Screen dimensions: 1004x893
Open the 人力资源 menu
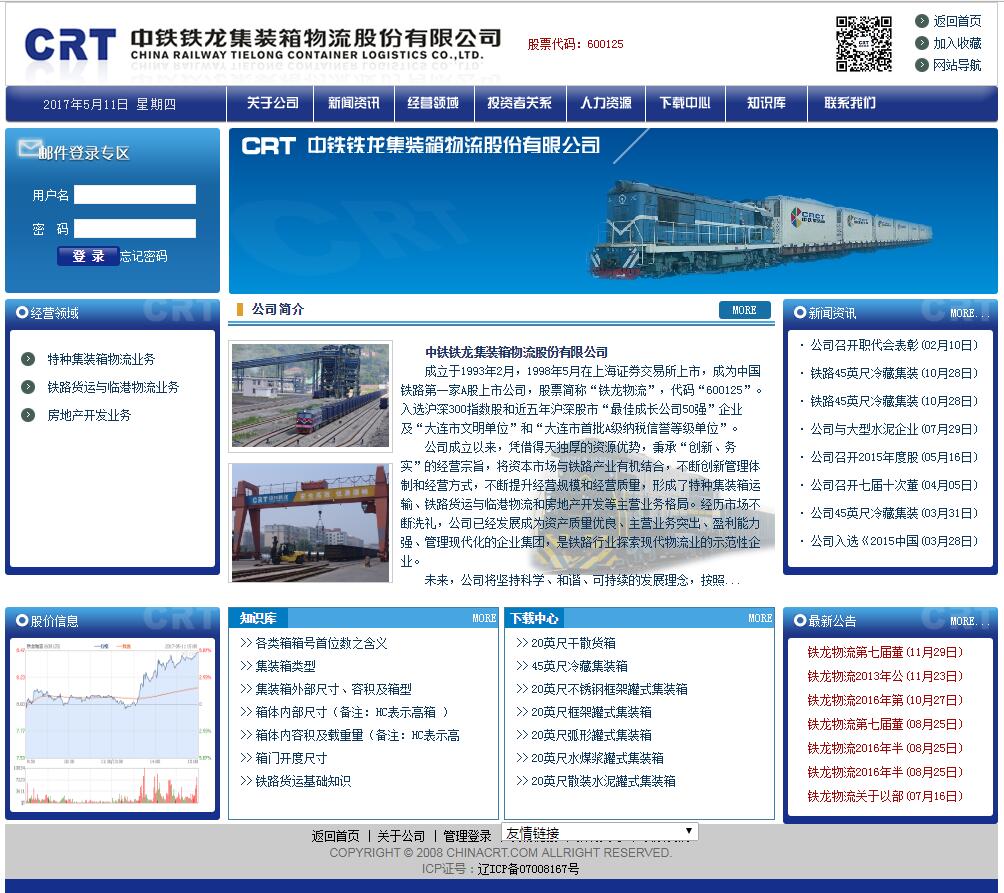click(606, 103)
